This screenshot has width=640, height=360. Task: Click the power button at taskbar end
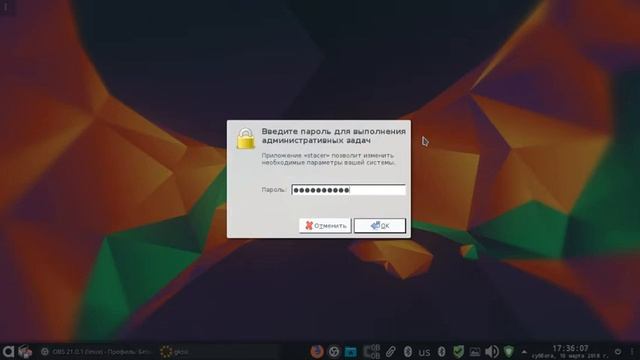point(618,351)
